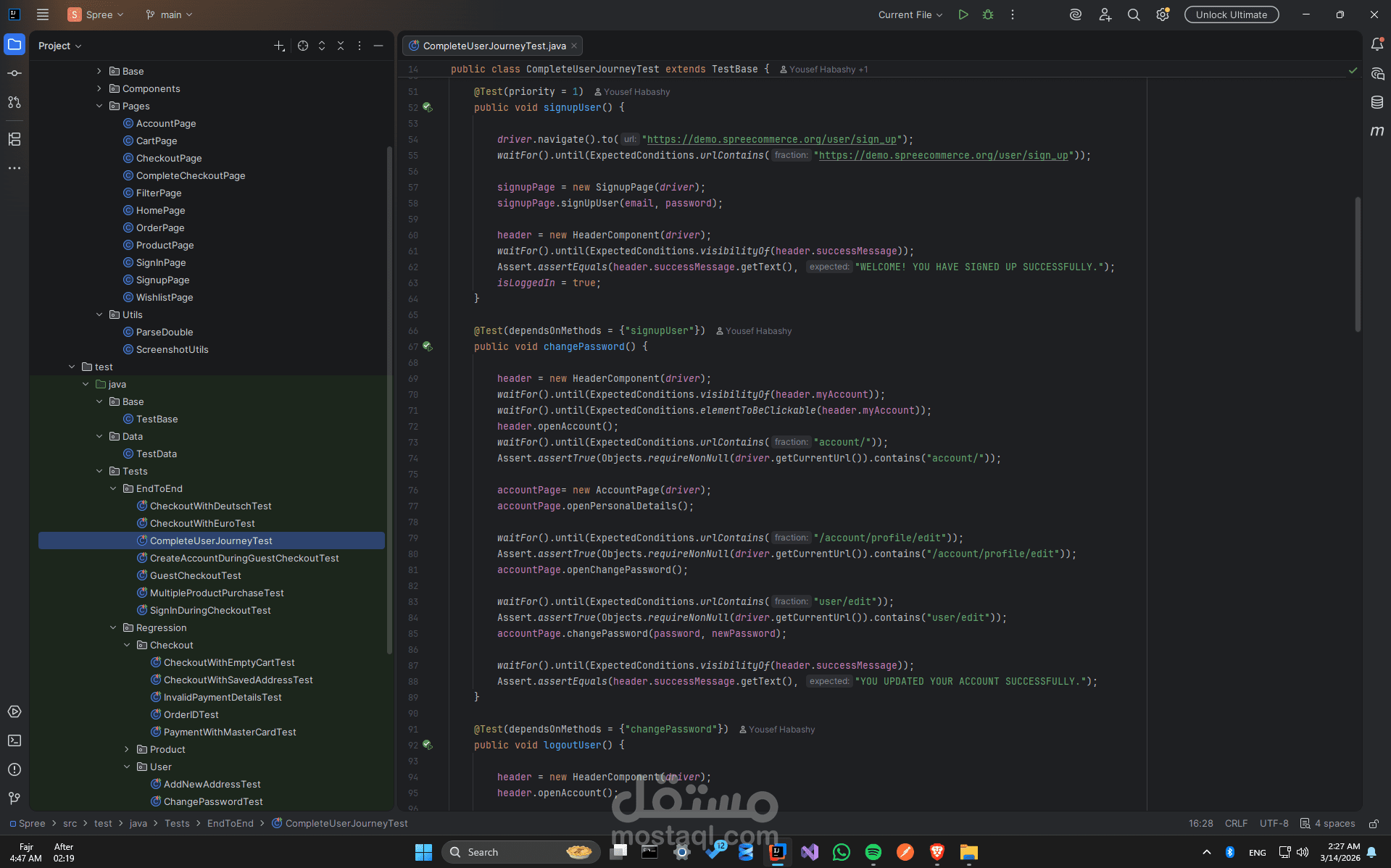Viewport: 1391px width, 868px height.
Task: Open the main hamburger menu
Action: coord(43,14)
